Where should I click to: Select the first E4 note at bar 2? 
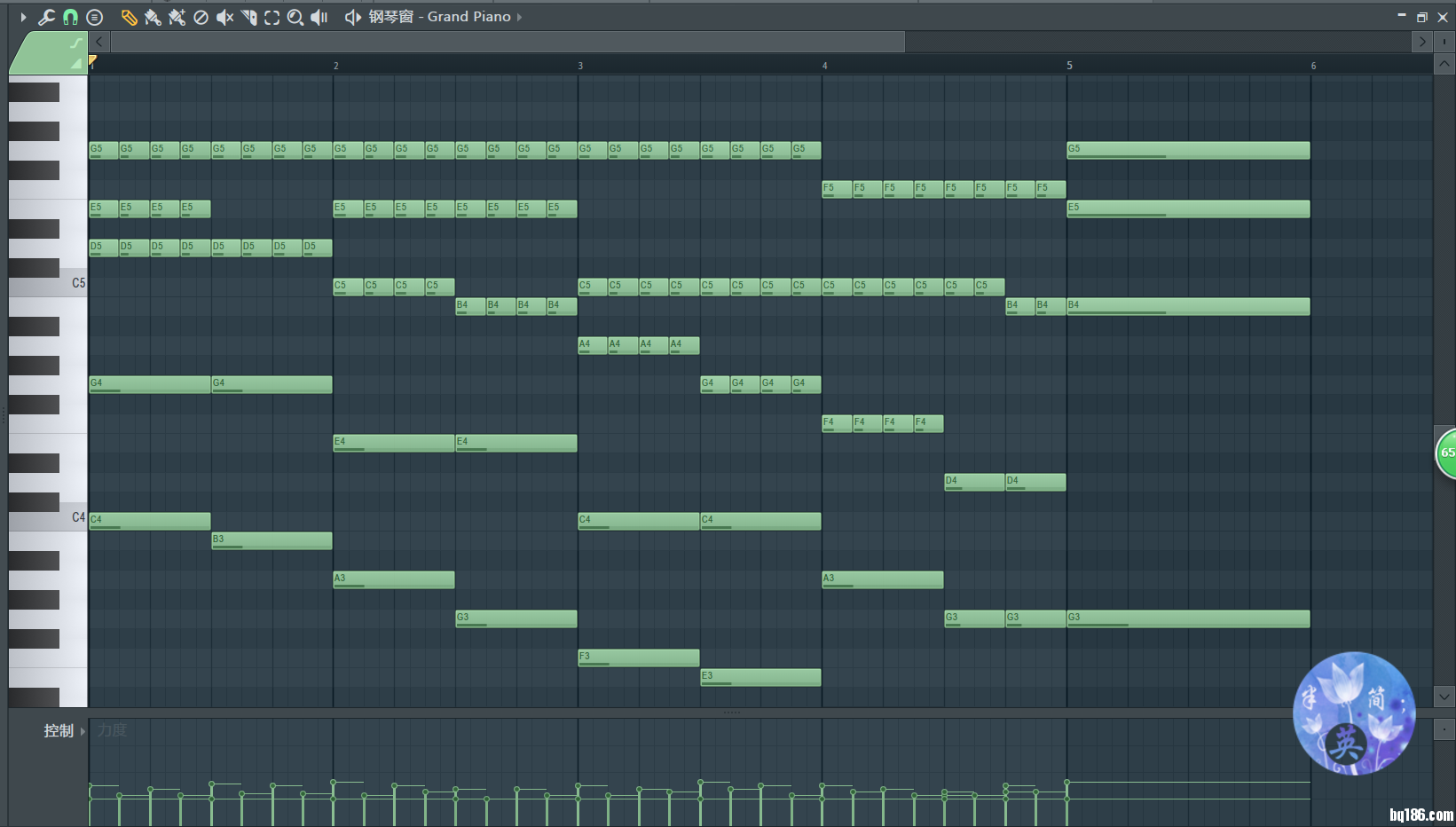(394, 443)
